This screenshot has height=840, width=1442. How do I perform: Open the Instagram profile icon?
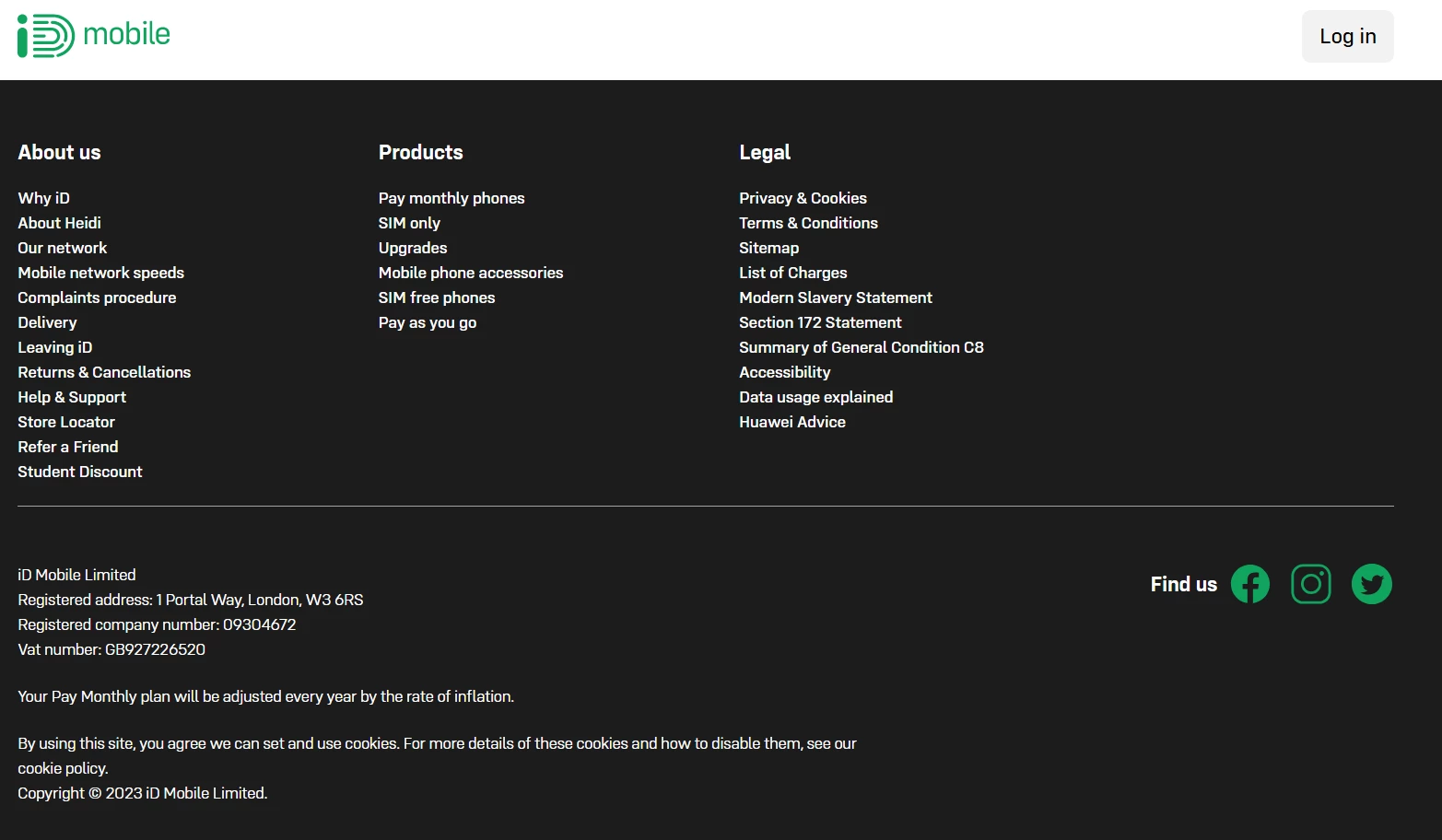coord(1311,584)
